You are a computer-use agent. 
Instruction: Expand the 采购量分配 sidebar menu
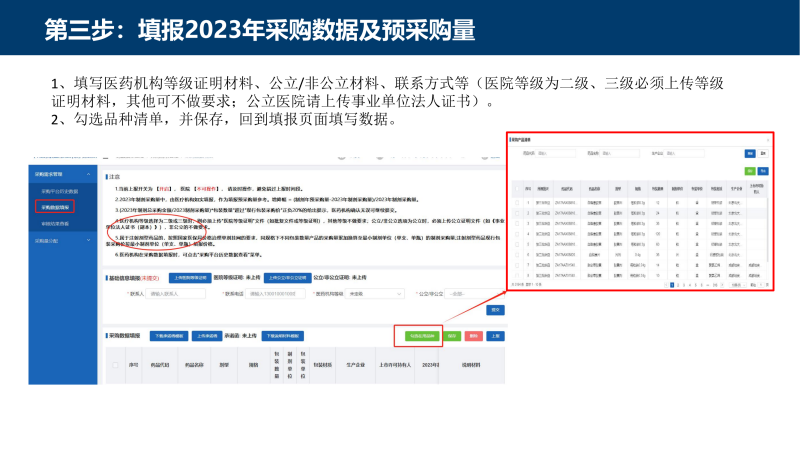(86, 240)
